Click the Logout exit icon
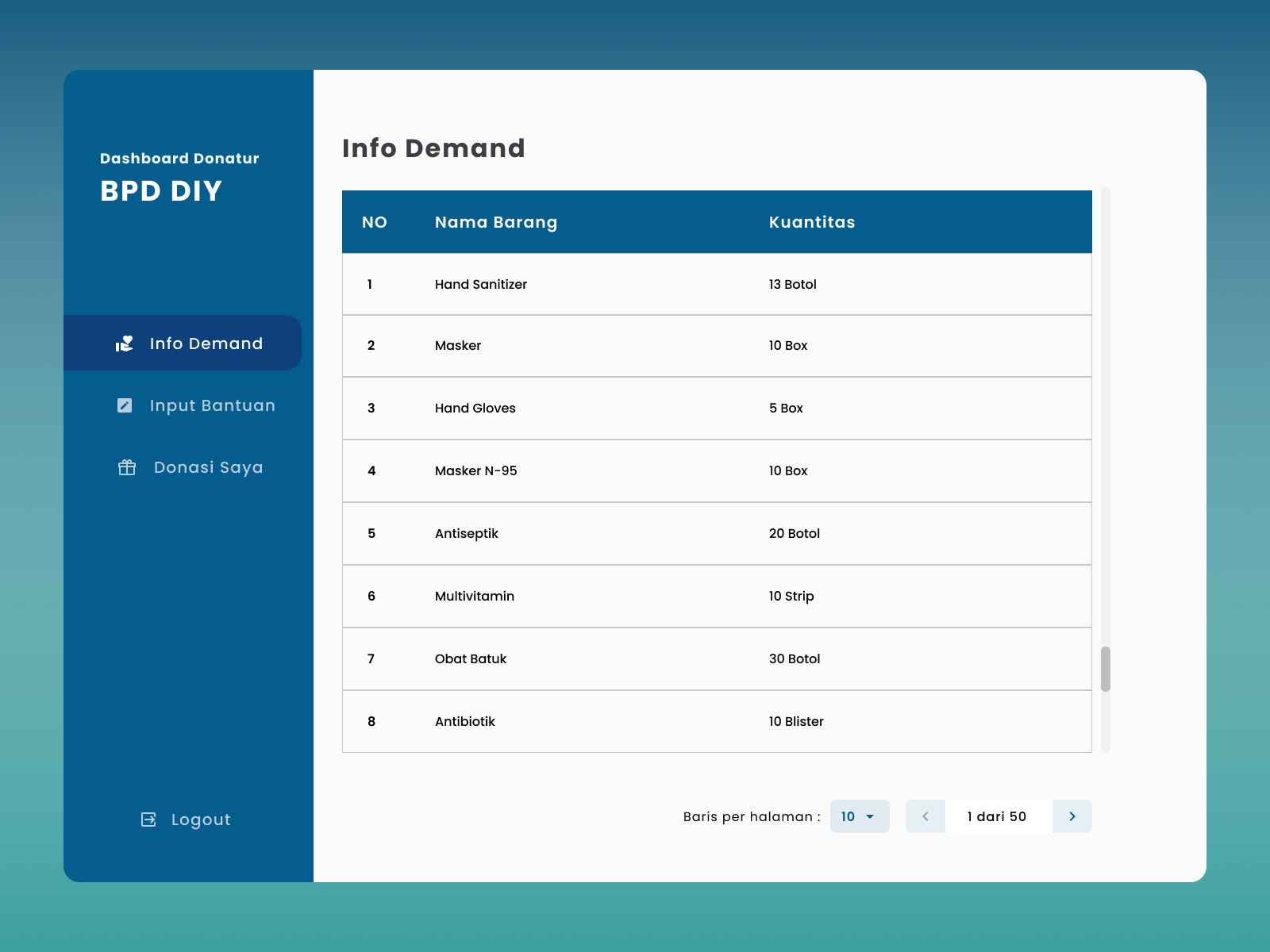The height and width of the screenshot is (952, 1270). [x=148, y=820]
